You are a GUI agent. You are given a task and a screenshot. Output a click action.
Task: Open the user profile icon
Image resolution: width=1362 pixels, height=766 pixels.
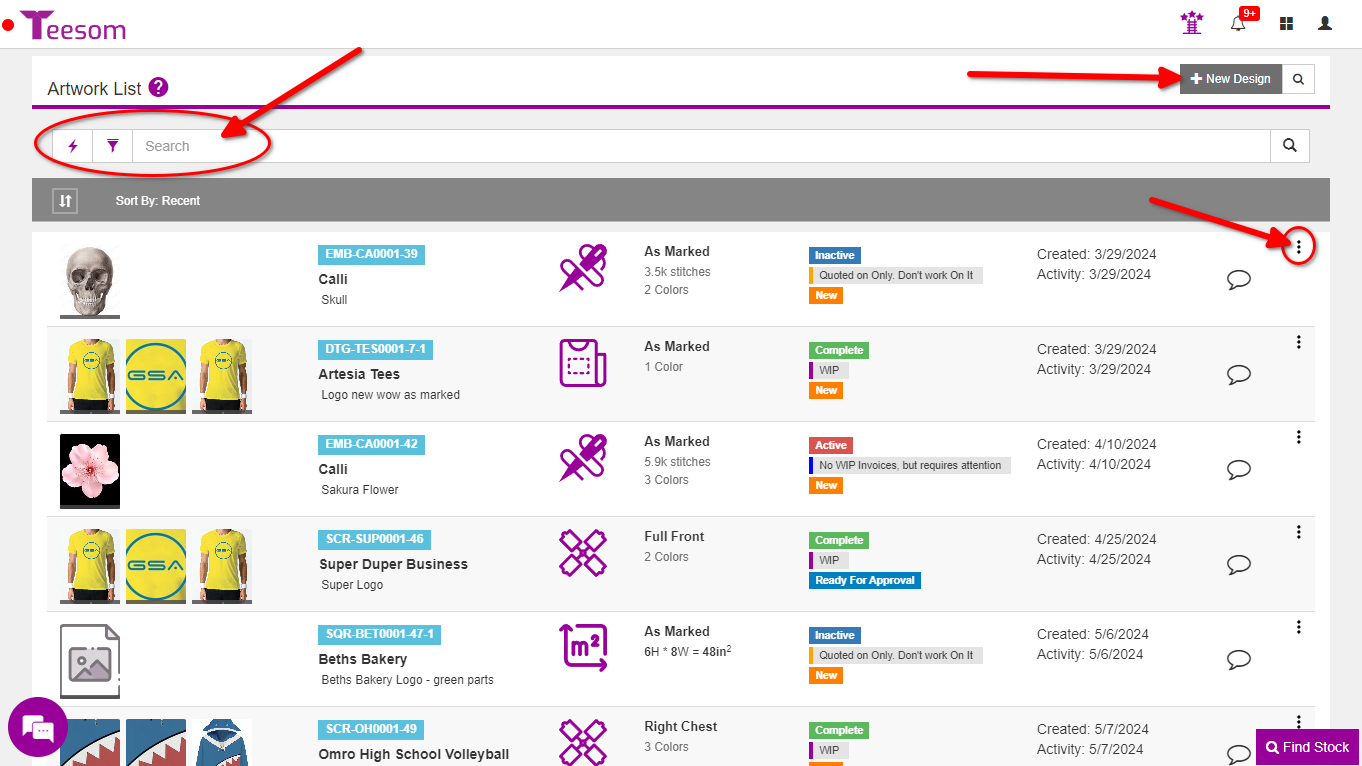[x=1325, y=23]
